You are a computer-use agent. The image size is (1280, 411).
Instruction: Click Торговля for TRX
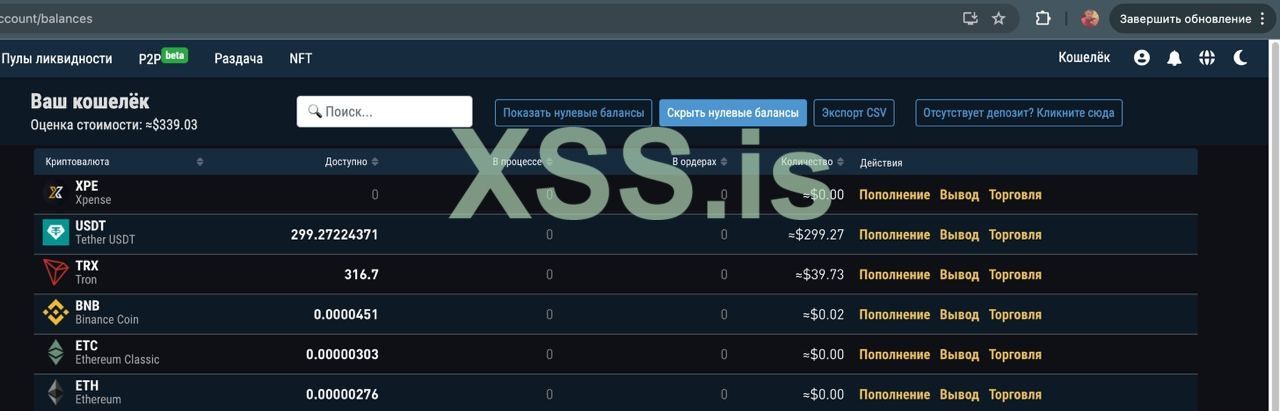(1015, 274)
